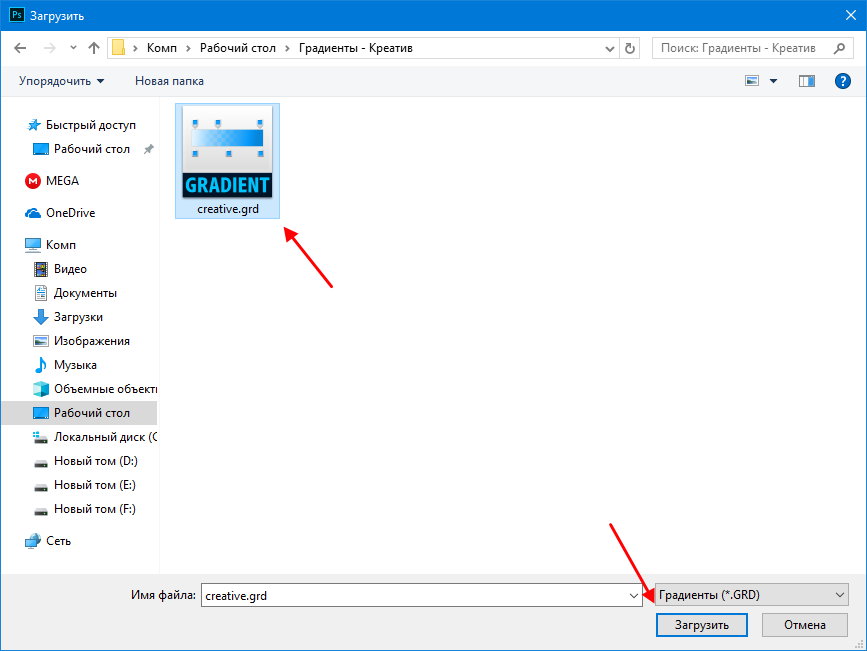Open the Музыка folder
Image resolution: width=867 pixels, height=651 pixels.
(65, 365)
